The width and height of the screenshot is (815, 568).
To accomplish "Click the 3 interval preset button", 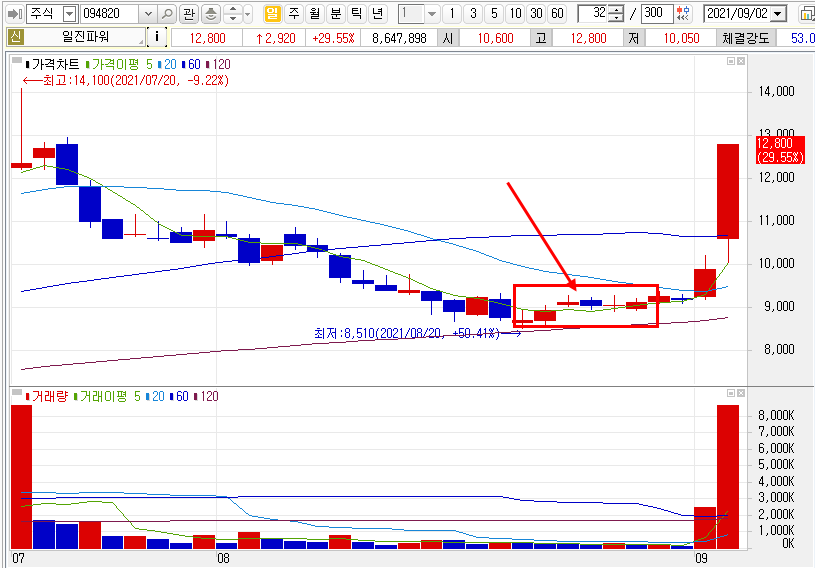I will click(x=473, y=14).
